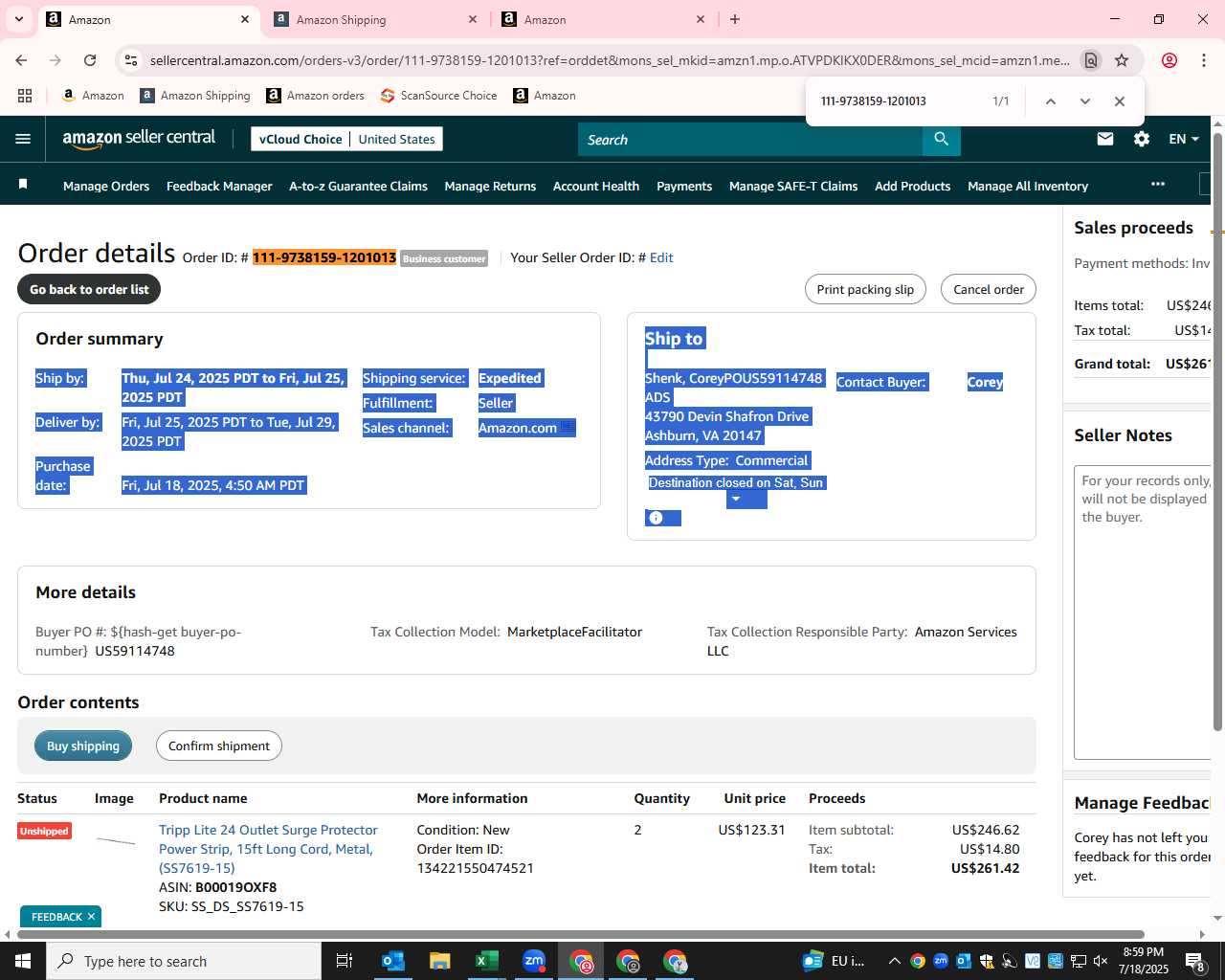Image resolution: width=1225 pixels, height=980 pixels.
Task: Open Manage SAFE-T Claims menu item
Action: pyautogui.click(x=793, y=186)
